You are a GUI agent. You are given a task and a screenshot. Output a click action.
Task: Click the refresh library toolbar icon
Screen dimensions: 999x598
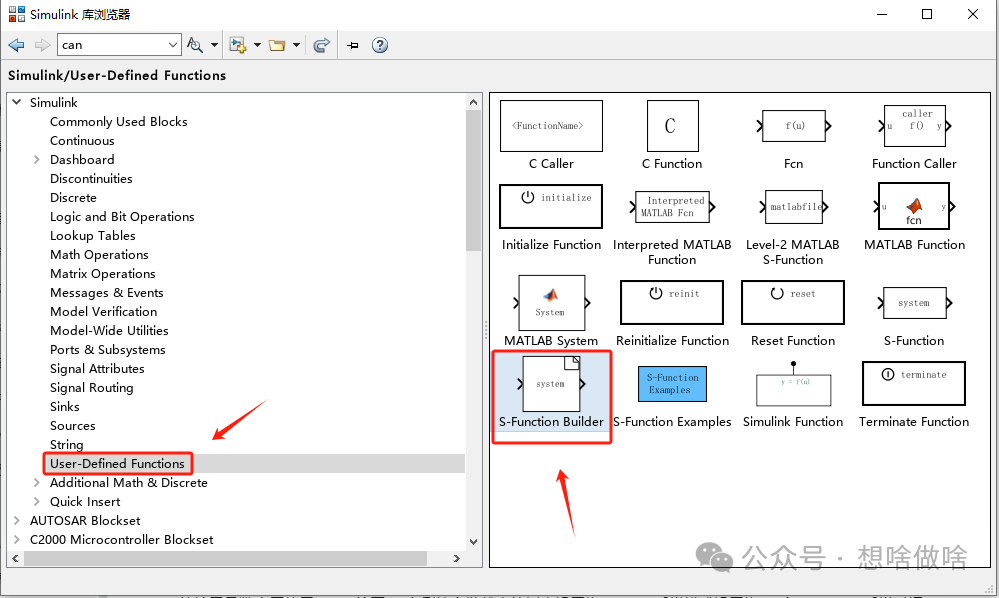click(322, 45)
